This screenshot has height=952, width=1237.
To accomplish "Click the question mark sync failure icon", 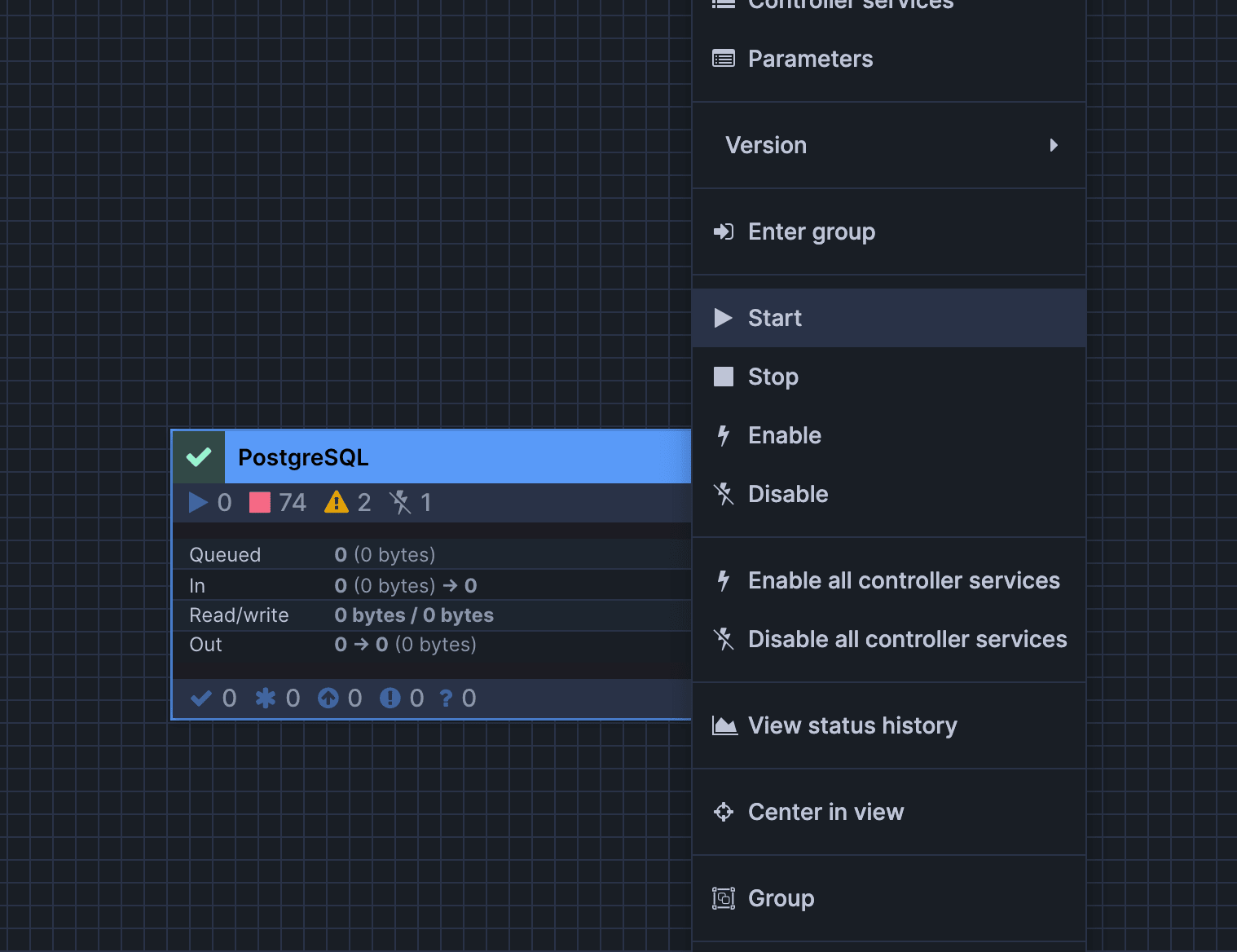I will click(x=446, y=699).
